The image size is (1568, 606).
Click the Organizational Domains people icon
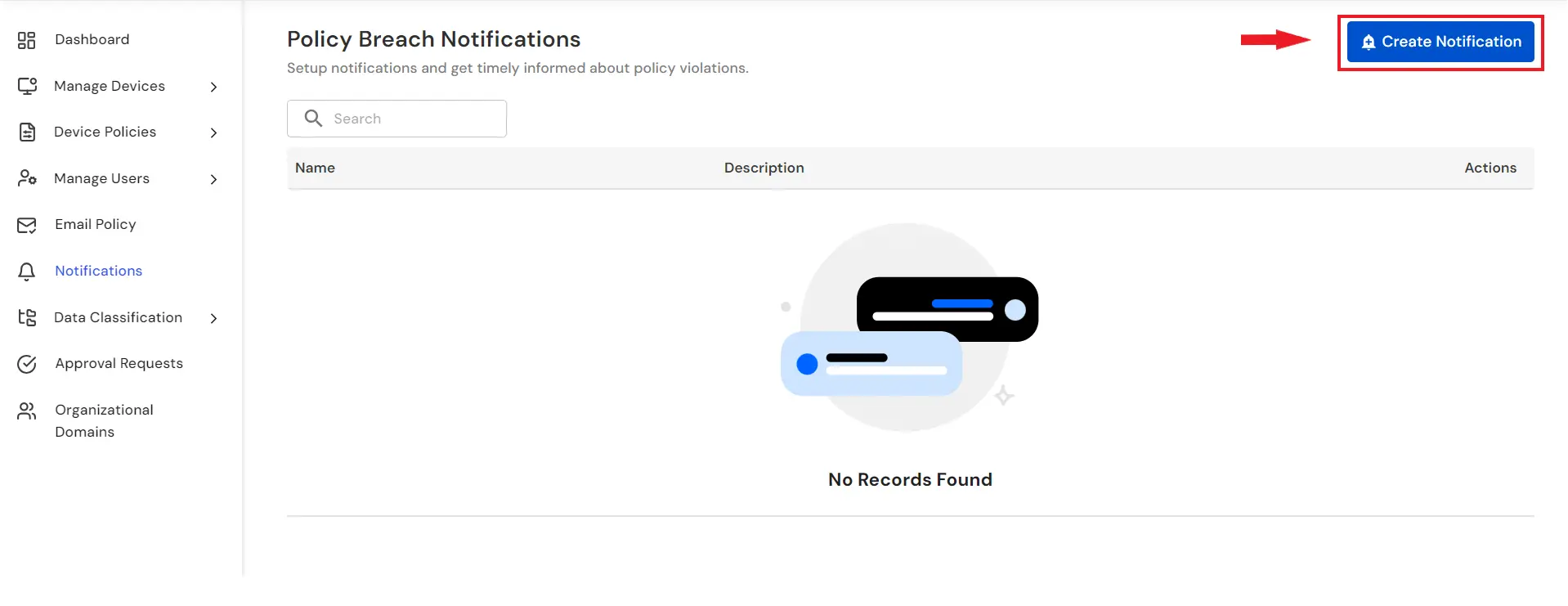27,411
